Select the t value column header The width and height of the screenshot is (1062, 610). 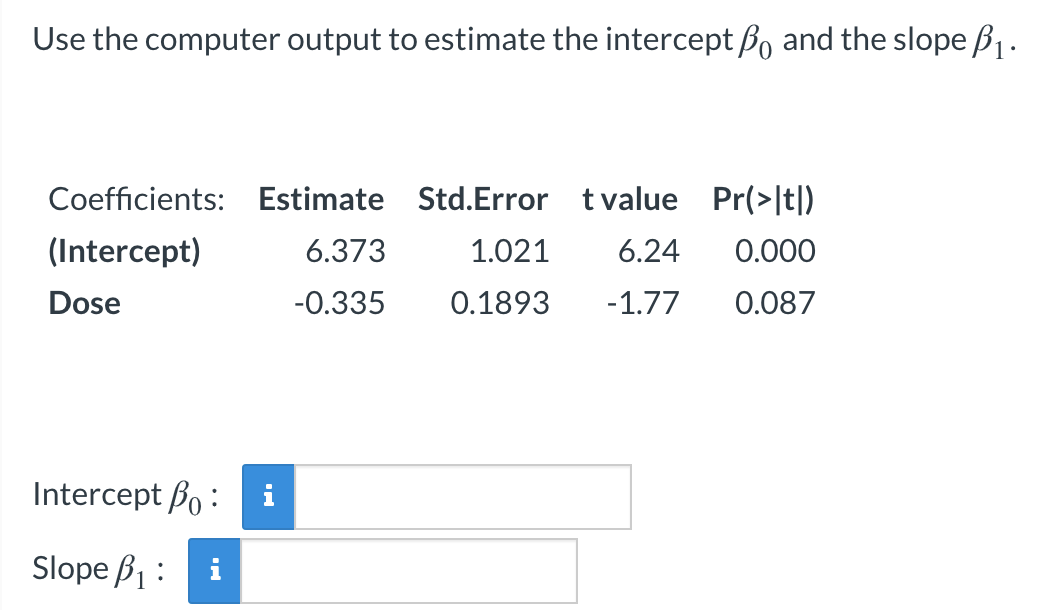pos(631,199)
